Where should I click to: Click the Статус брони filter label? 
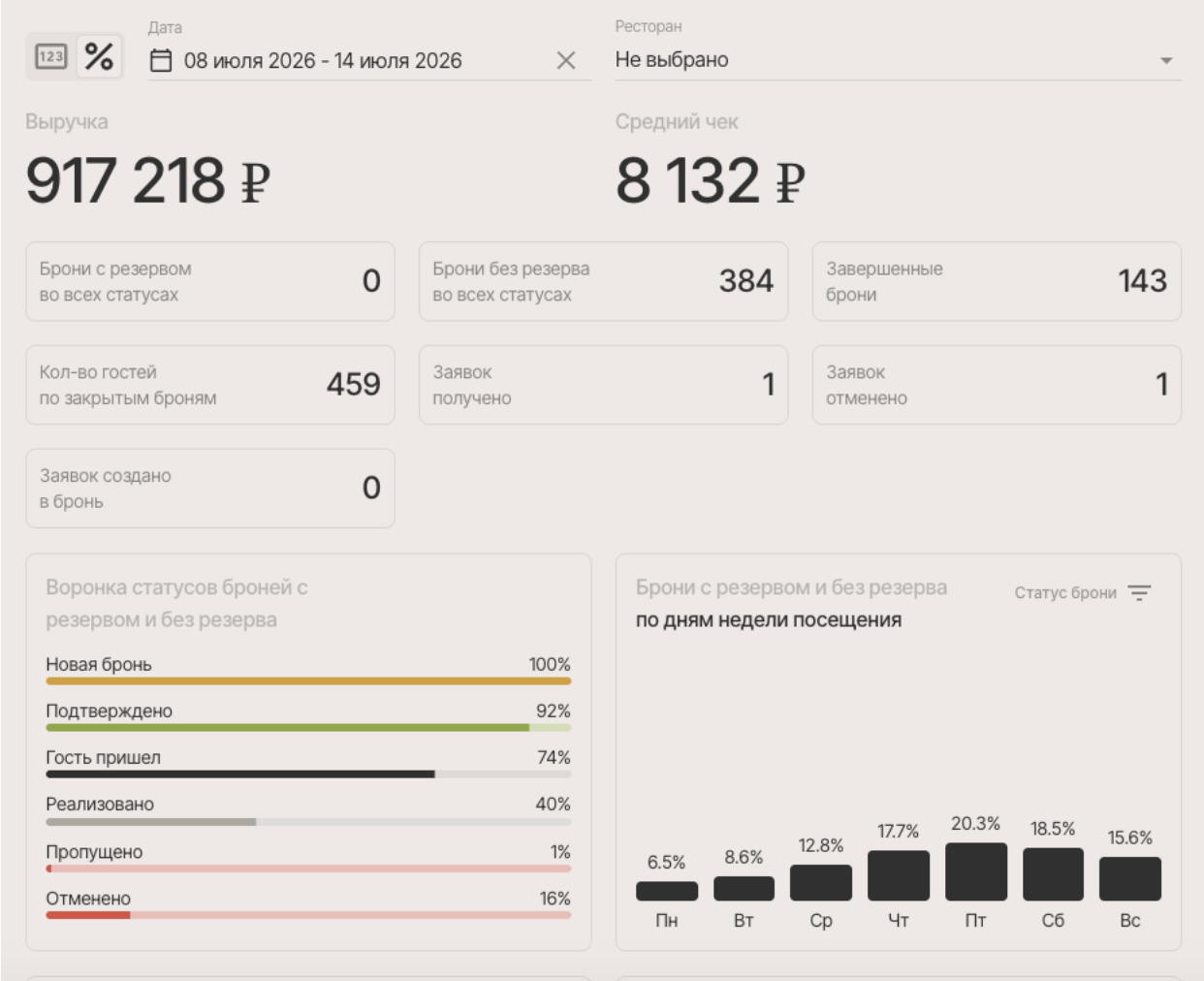1065,592
